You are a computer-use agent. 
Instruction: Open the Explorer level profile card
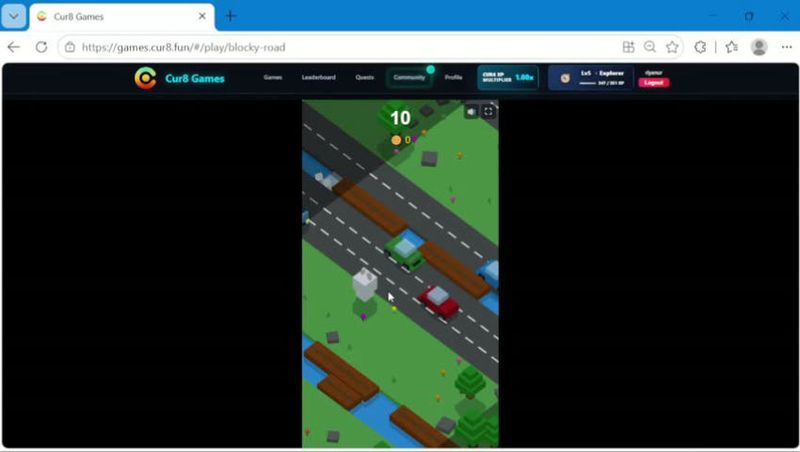tap(591, 78)
